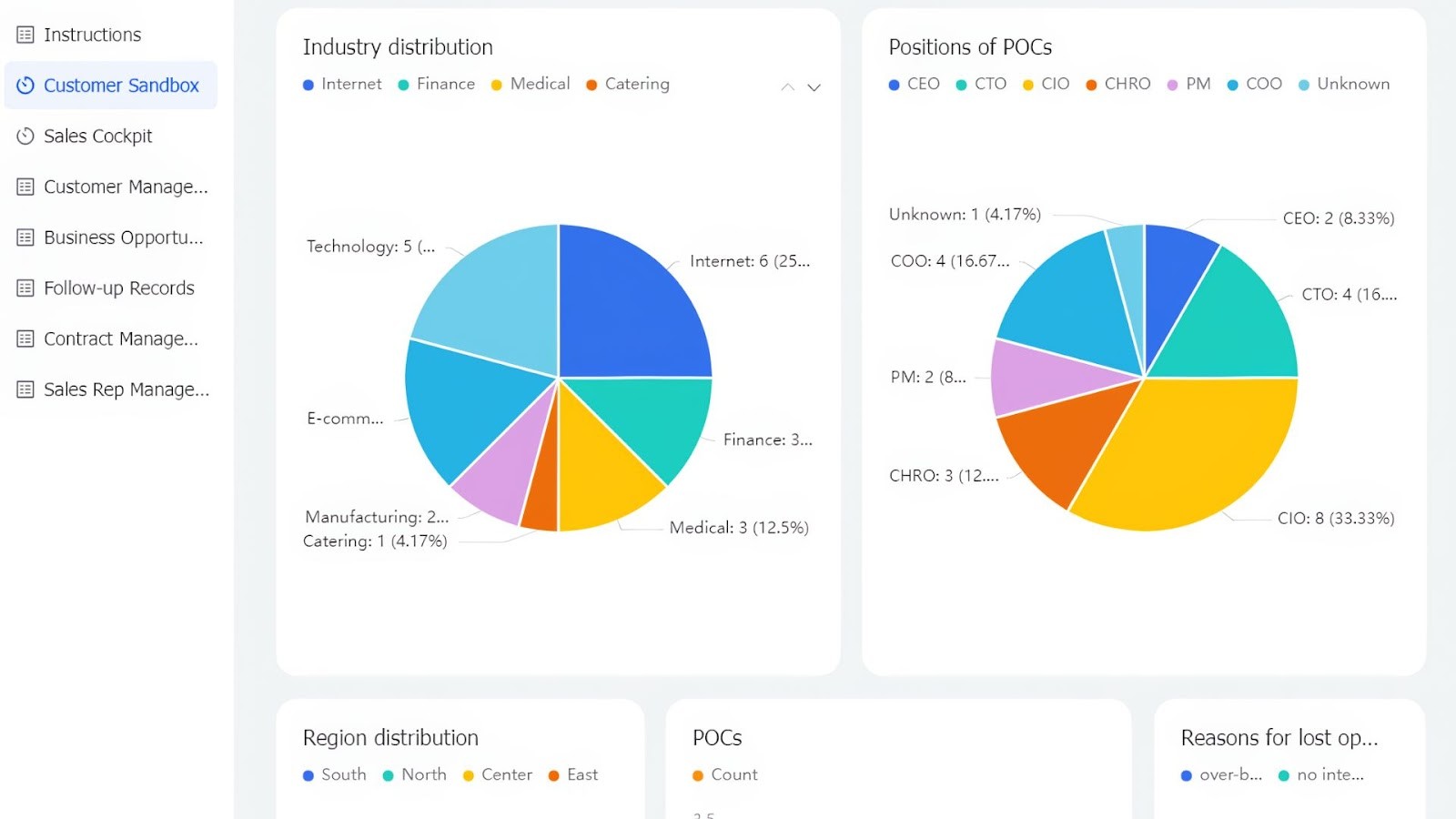Toggle the CIO legend in Positions of POCs

point(1045,84)
